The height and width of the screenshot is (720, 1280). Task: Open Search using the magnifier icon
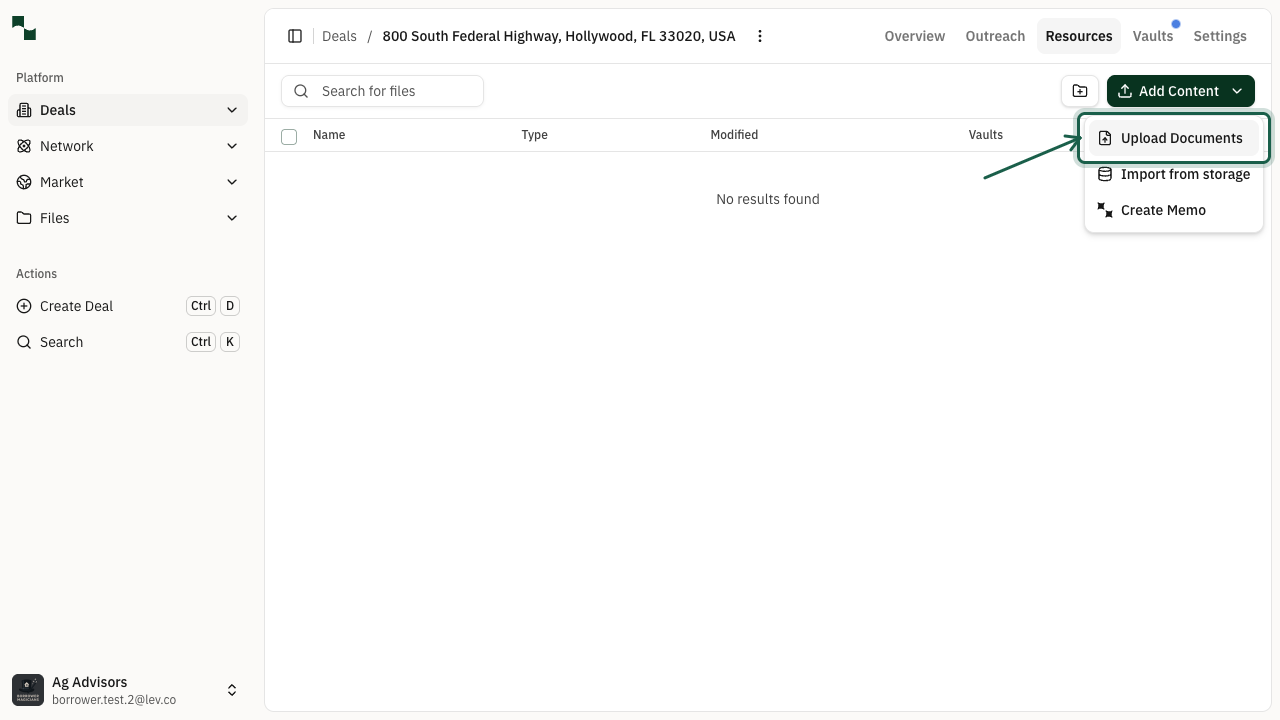coord(24,342)
